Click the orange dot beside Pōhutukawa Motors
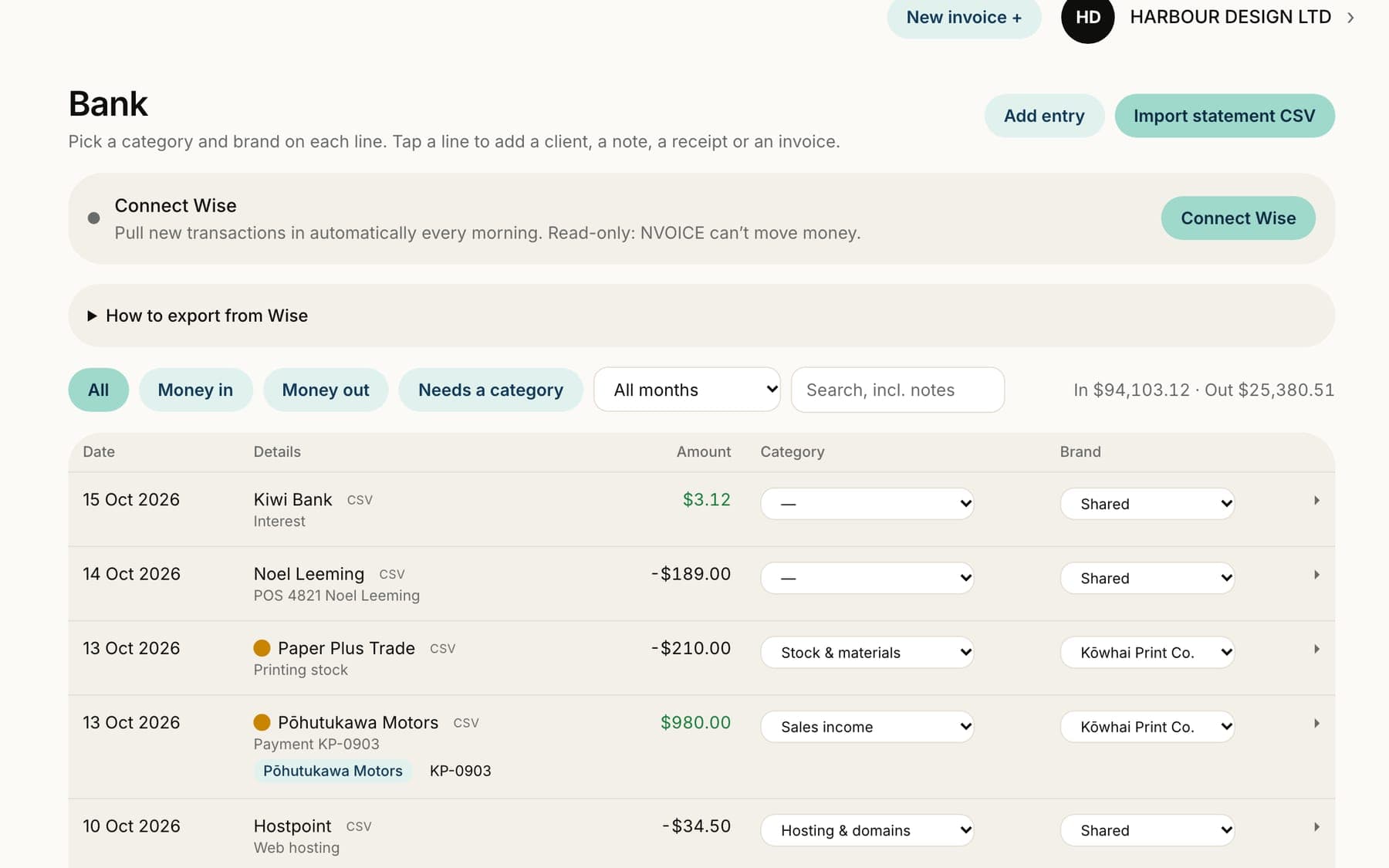Image resolution: width=1389 pixels, height=868 pixels. pyautogui.click(x=262, y=722)
